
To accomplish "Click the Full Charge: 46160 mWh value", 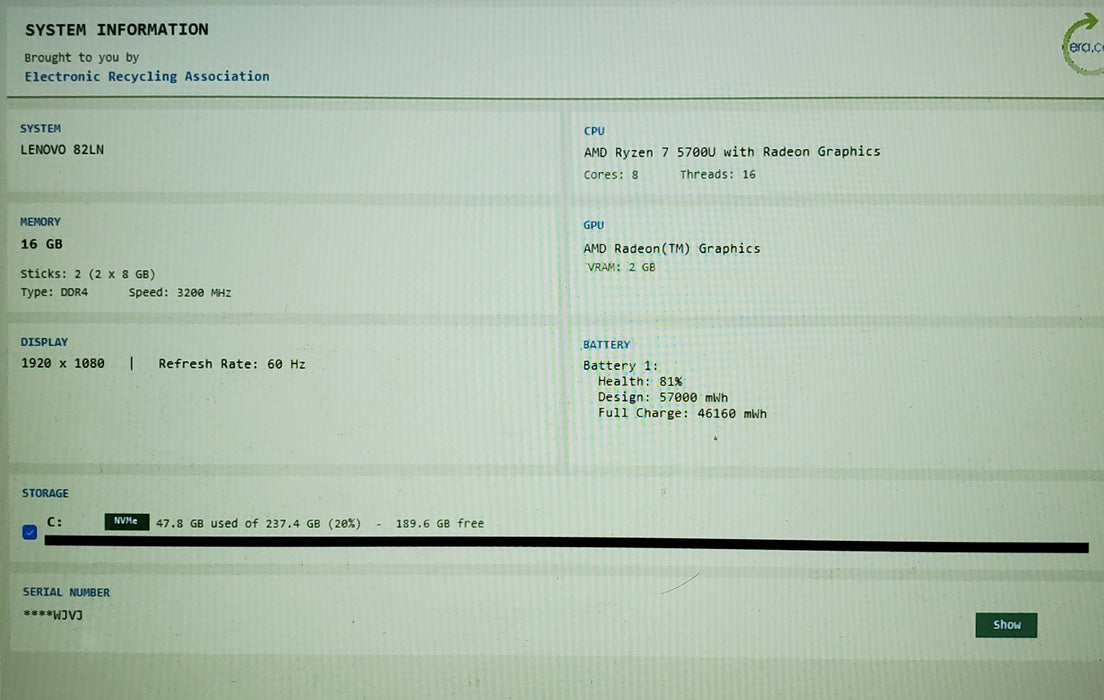I will (682, 413).
